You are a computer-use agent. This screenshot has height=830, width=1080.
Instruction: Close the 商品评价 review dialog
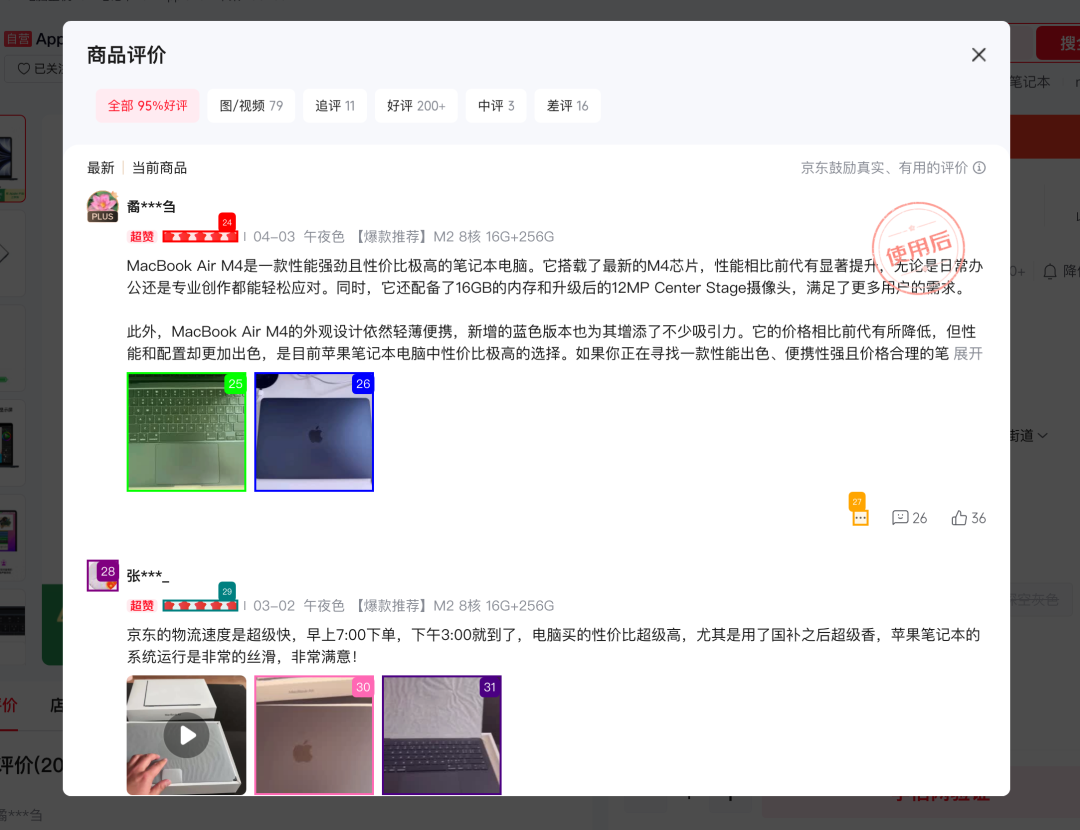point(978,55)
